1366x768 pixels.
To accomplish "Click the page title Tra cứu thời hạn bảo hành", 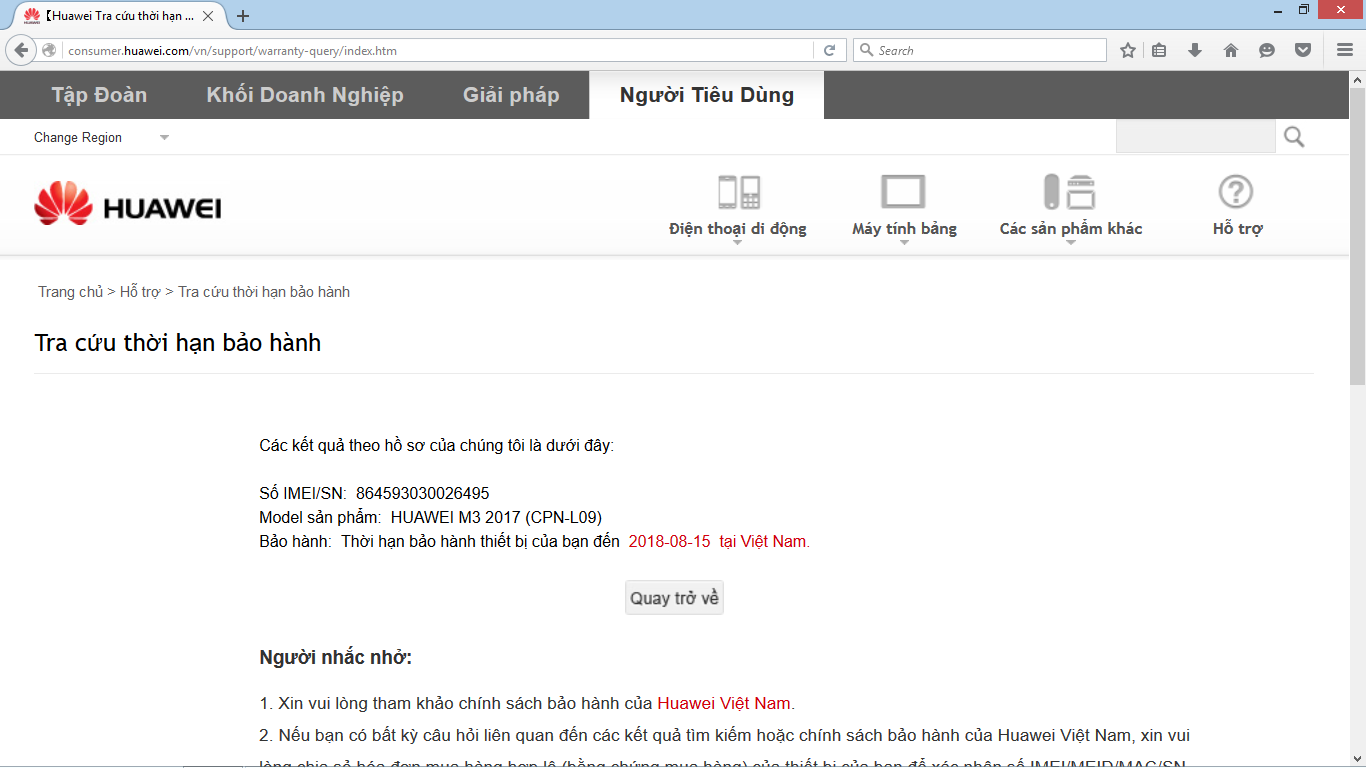I will click(x=178, y=343).
